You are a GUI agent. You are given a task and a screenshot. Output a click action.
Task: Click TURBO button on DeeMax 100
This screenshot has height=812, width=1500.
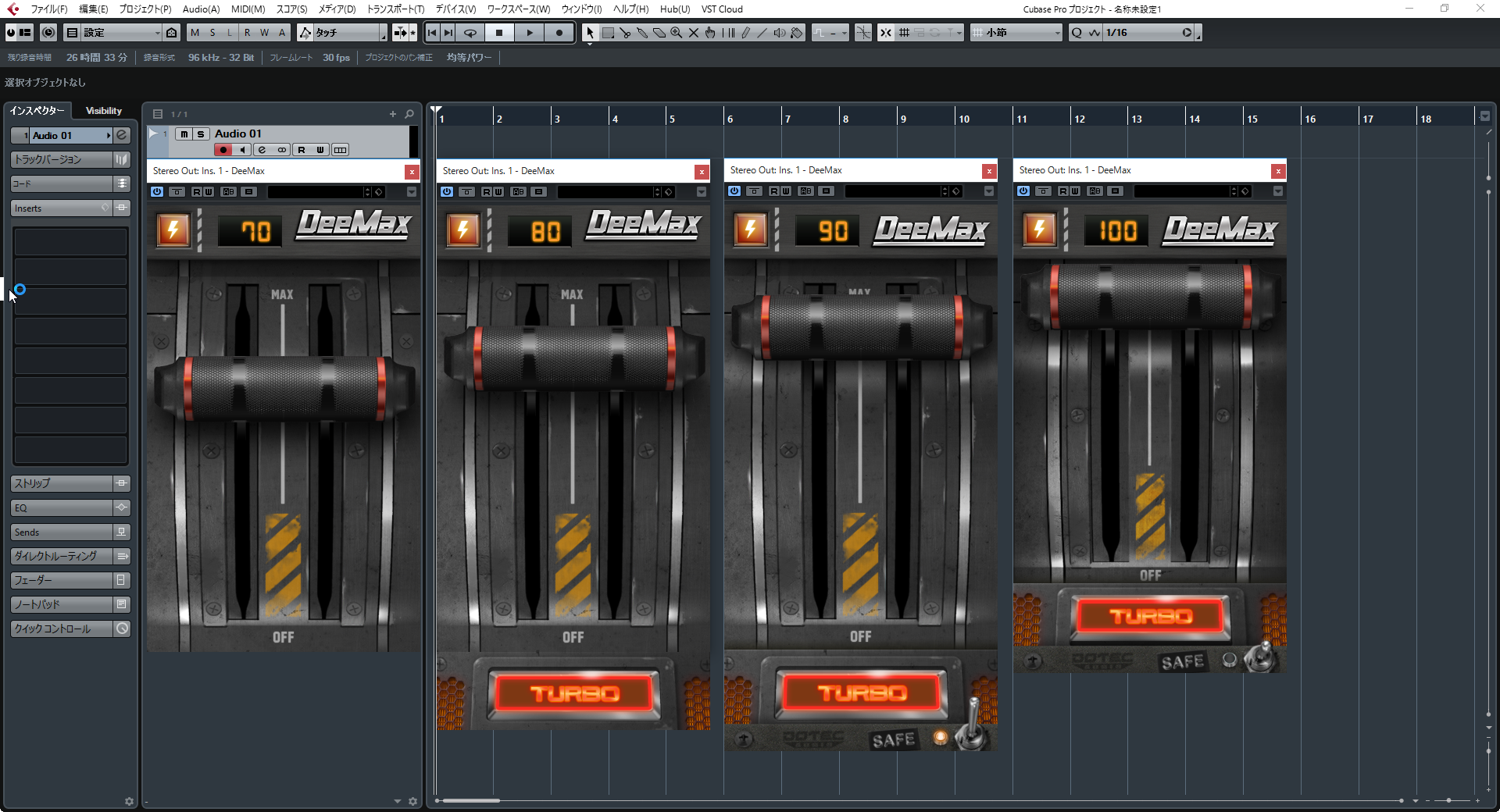point(1151,616)
